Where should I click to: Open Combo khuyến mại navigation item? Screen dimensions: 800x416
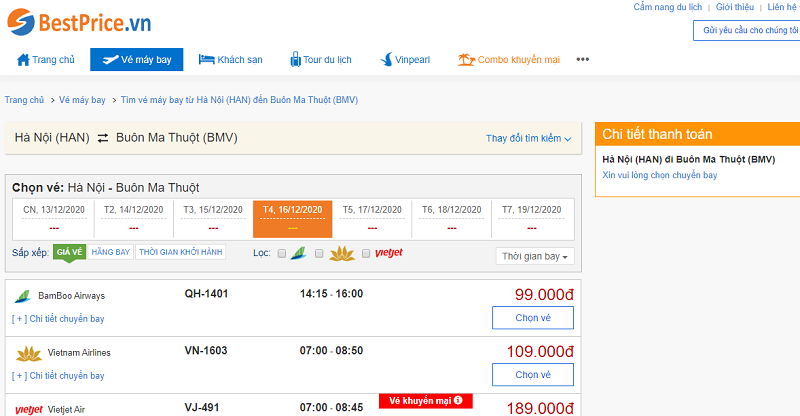pyautogui.click(x=509, y=60)
